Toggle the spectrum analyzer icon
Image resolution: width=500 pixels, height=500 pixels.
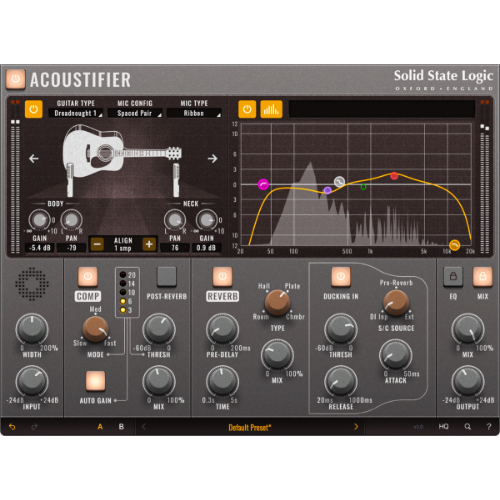[271, 109]
